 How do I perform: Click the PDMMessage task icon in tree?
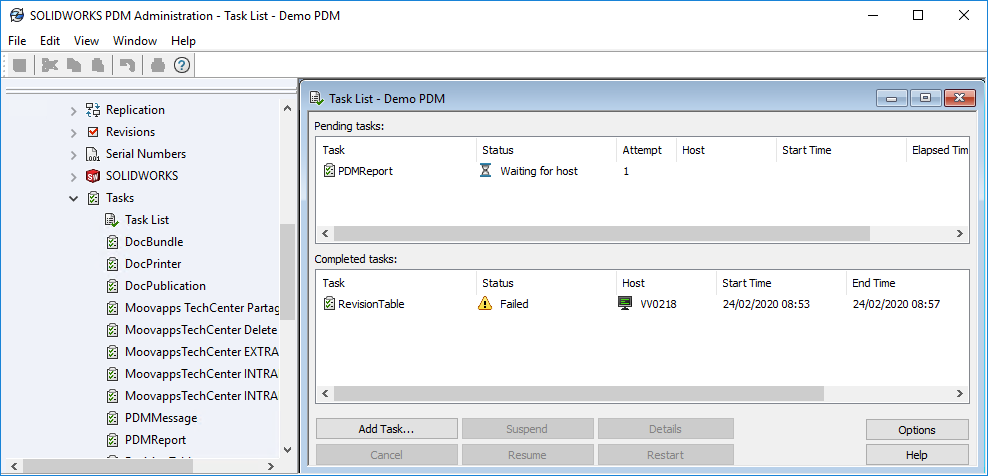(112, 418)
